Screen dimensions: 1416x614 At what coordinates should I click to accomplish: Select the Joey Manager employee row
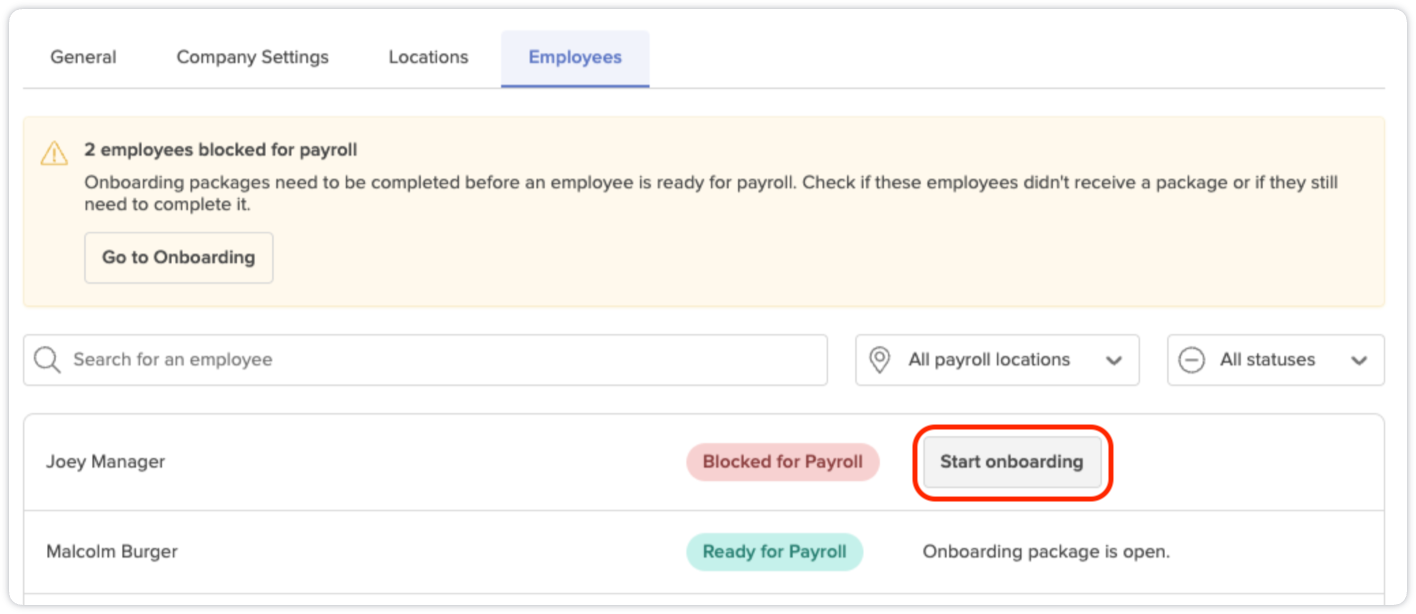pyautogui.click(x=704, y=462)
